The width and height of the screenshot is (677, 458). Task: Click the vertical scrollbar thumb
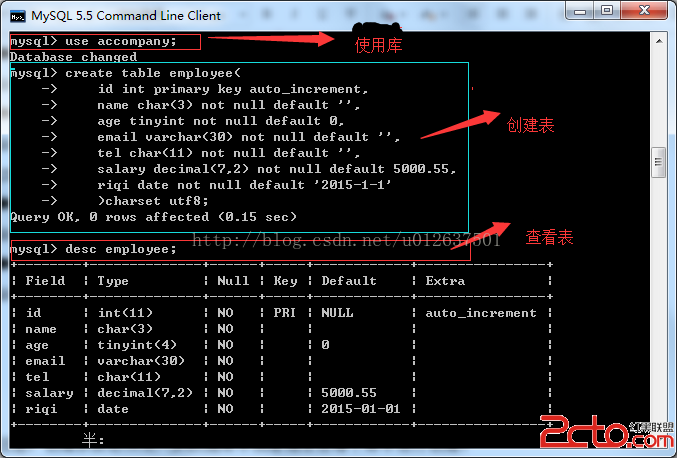658,162
